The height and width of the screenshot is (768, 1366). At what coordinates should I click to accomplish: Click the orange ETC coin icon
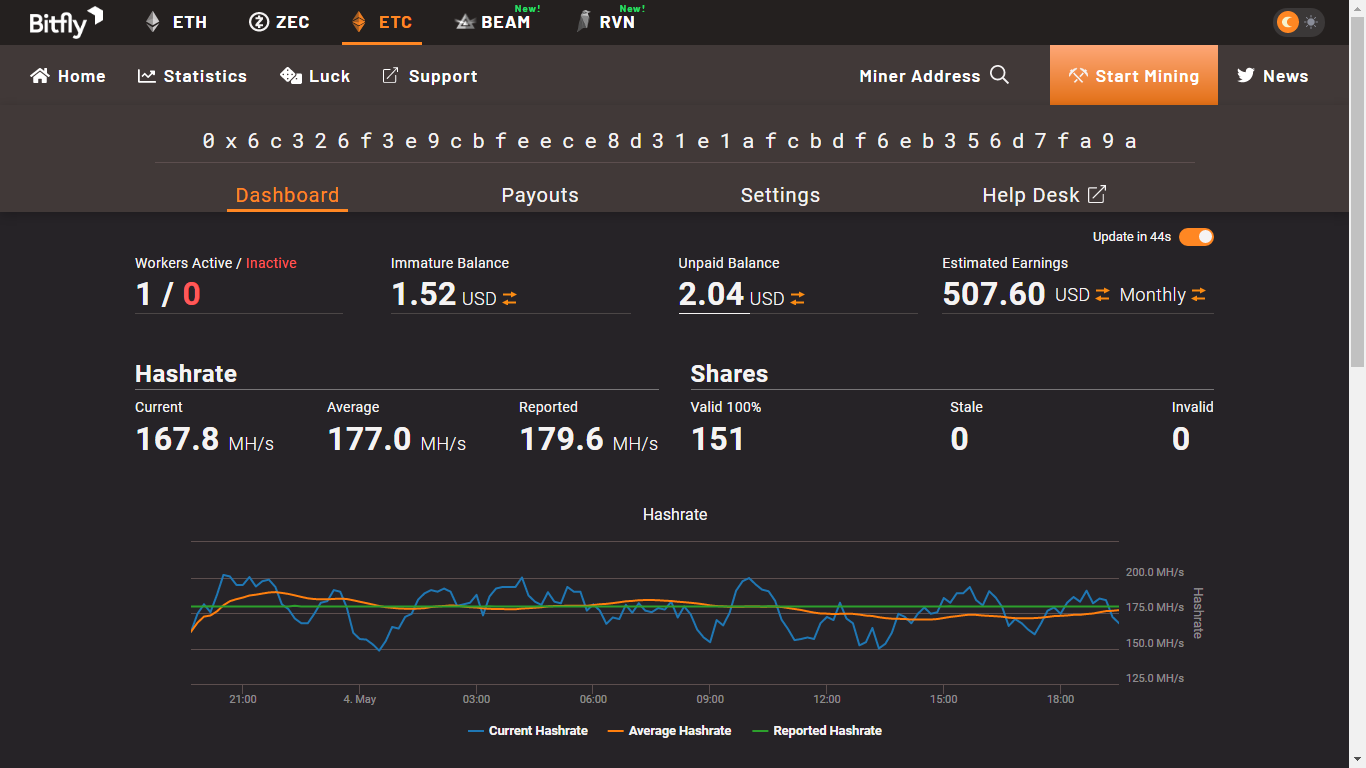tap(359, 22)
